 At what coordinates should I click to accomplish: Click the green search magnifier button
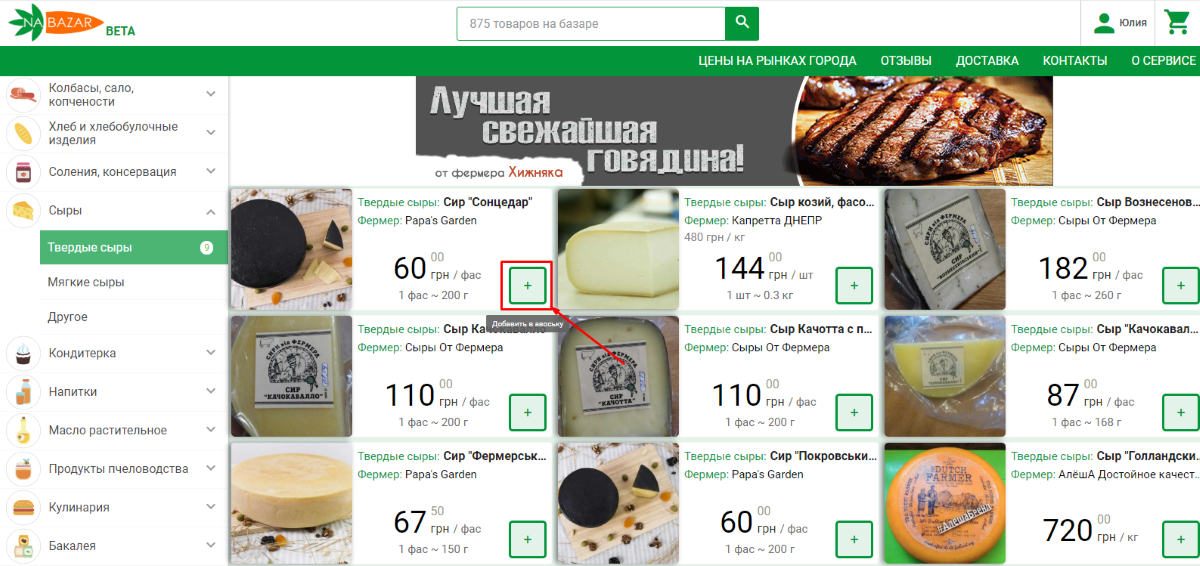coord(742,24)
